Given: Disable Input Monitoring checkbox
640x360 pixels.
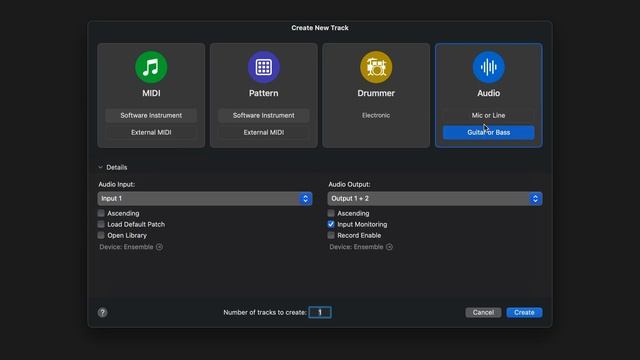Looking at the screenshot, I should 331,224.
